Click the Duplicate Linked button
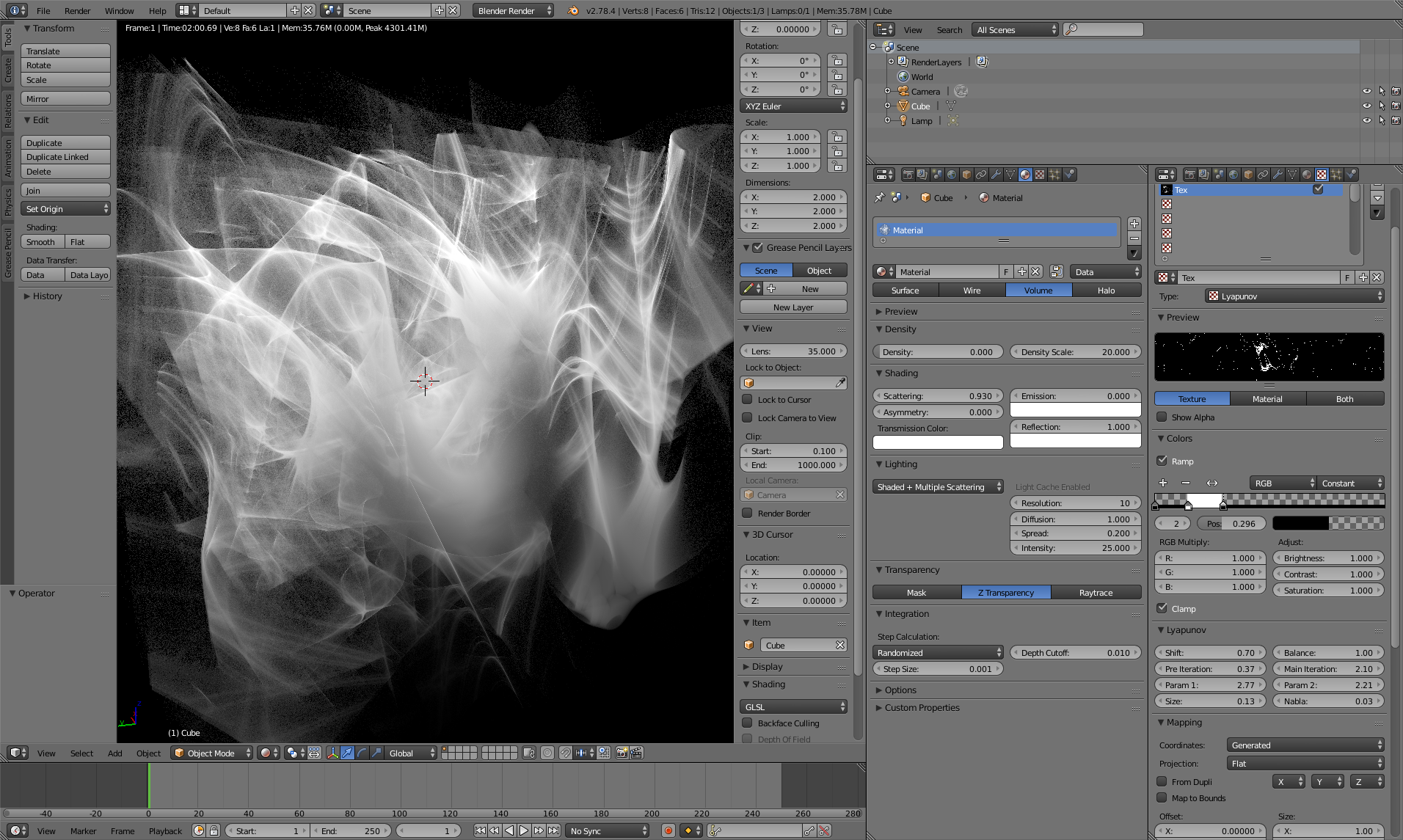The height and width of the screenshot is (840, 1403). pyautogui.click(x=65, y=157)
